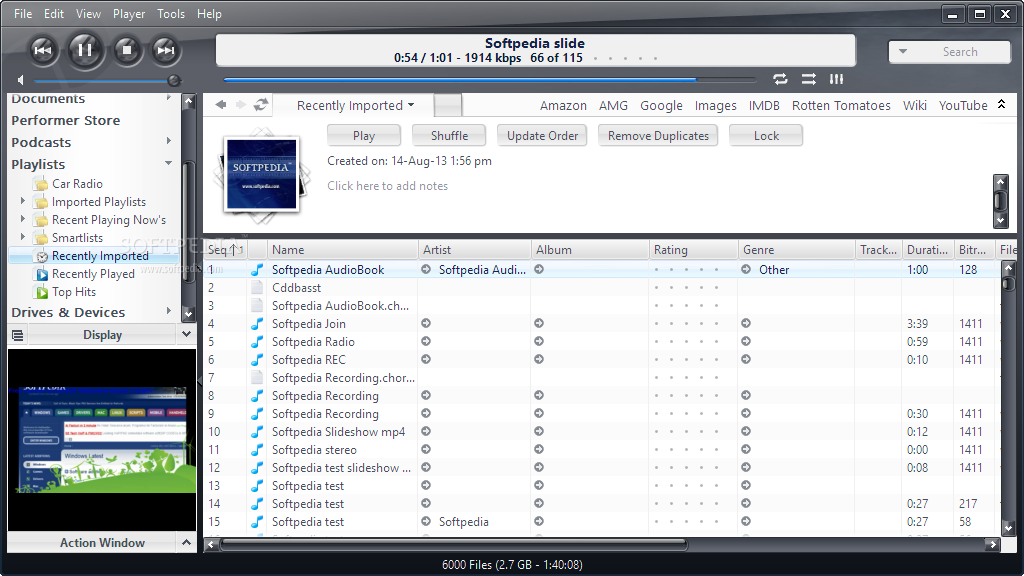Viewport: 1024px width, 576px height.
Task: Open the Tools menu
Action: pos(170,14)
